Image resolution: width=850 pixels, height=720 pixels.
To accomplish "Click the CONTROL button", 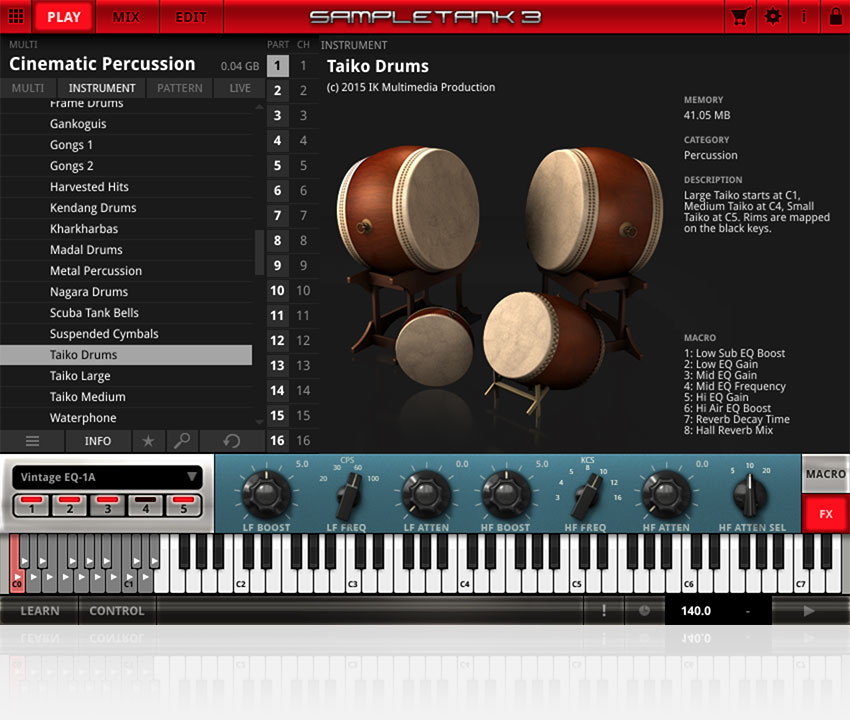I will tap(117, 610).
